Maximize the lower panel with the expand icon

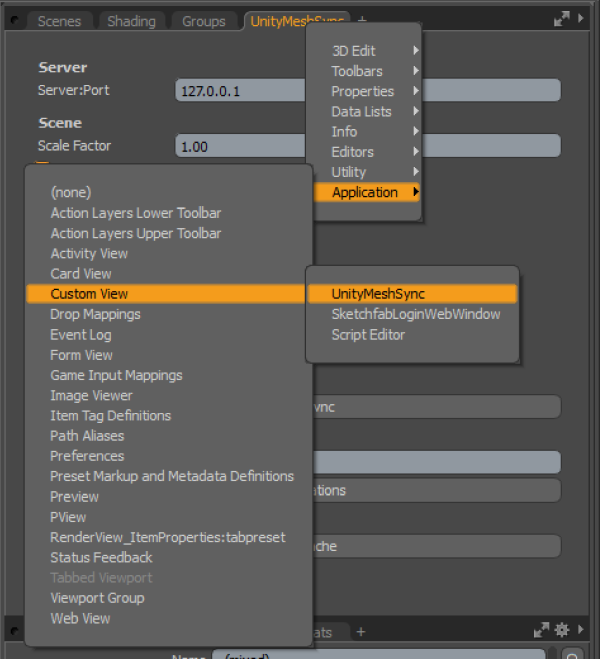pyautogui.click(x=543, y=630)
